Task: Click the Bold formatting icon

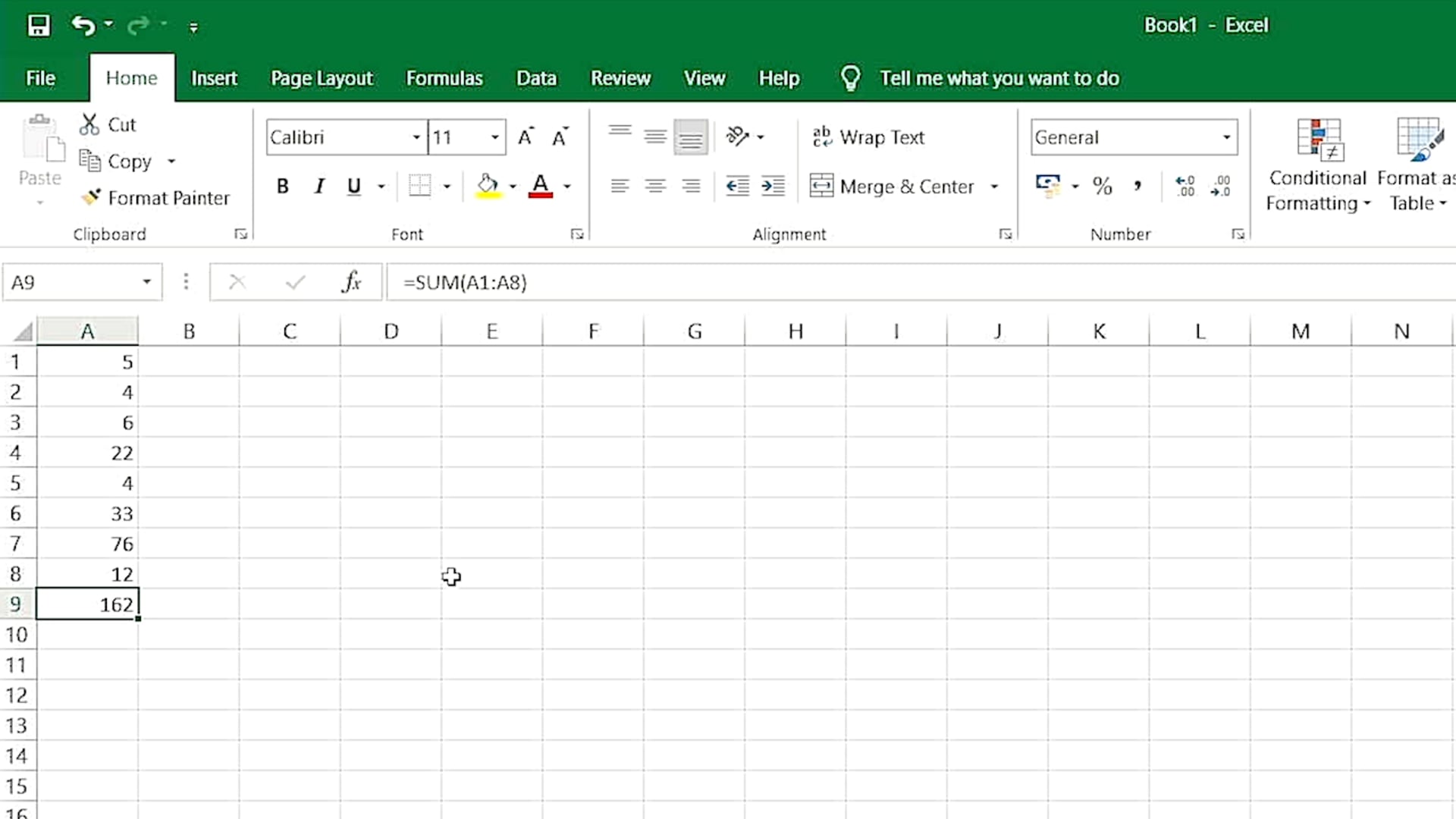Action: tap(283, 187)
